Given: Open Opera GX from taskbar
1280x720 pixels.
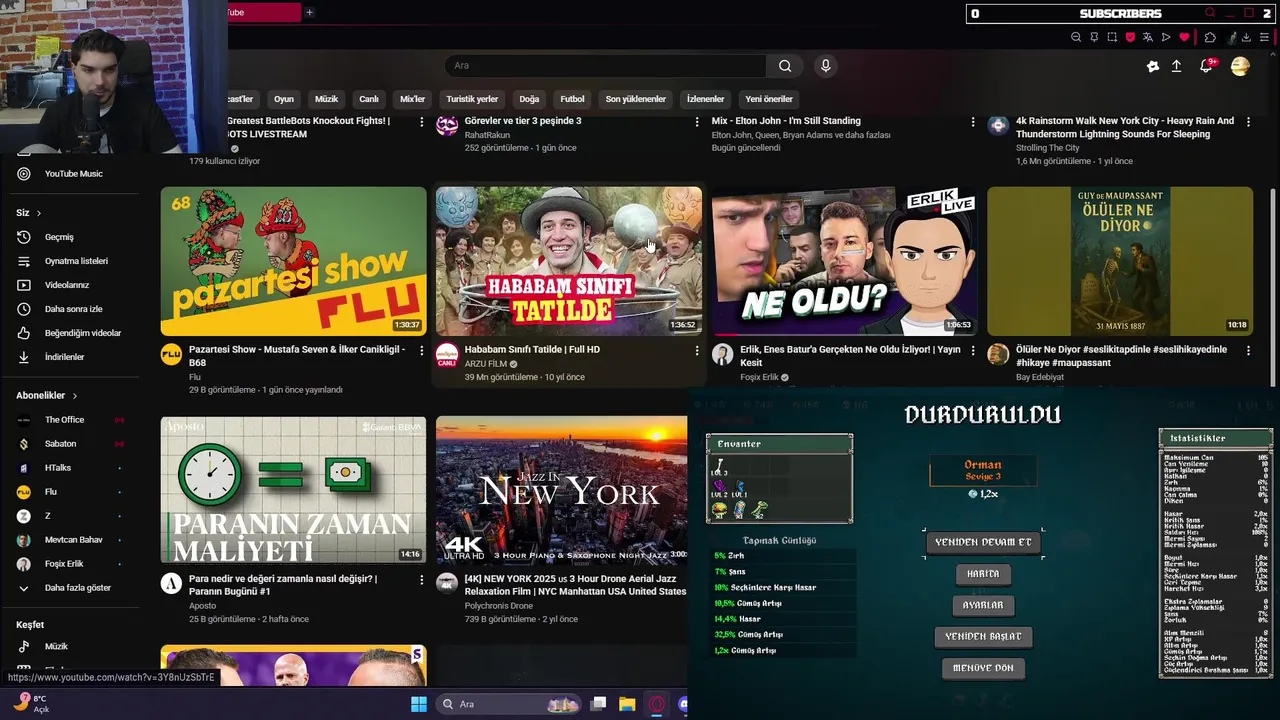Looking at the screenshot, I should point(657,704).
